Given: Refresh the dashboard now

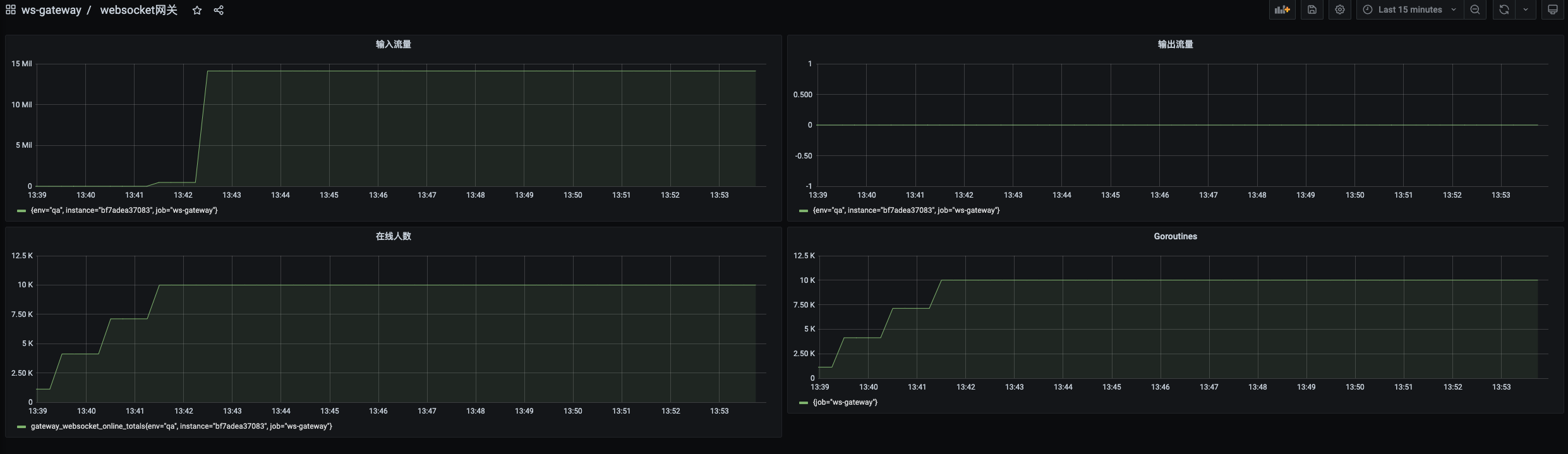Looking at the screenshot, I should (x=1504, y=9).
